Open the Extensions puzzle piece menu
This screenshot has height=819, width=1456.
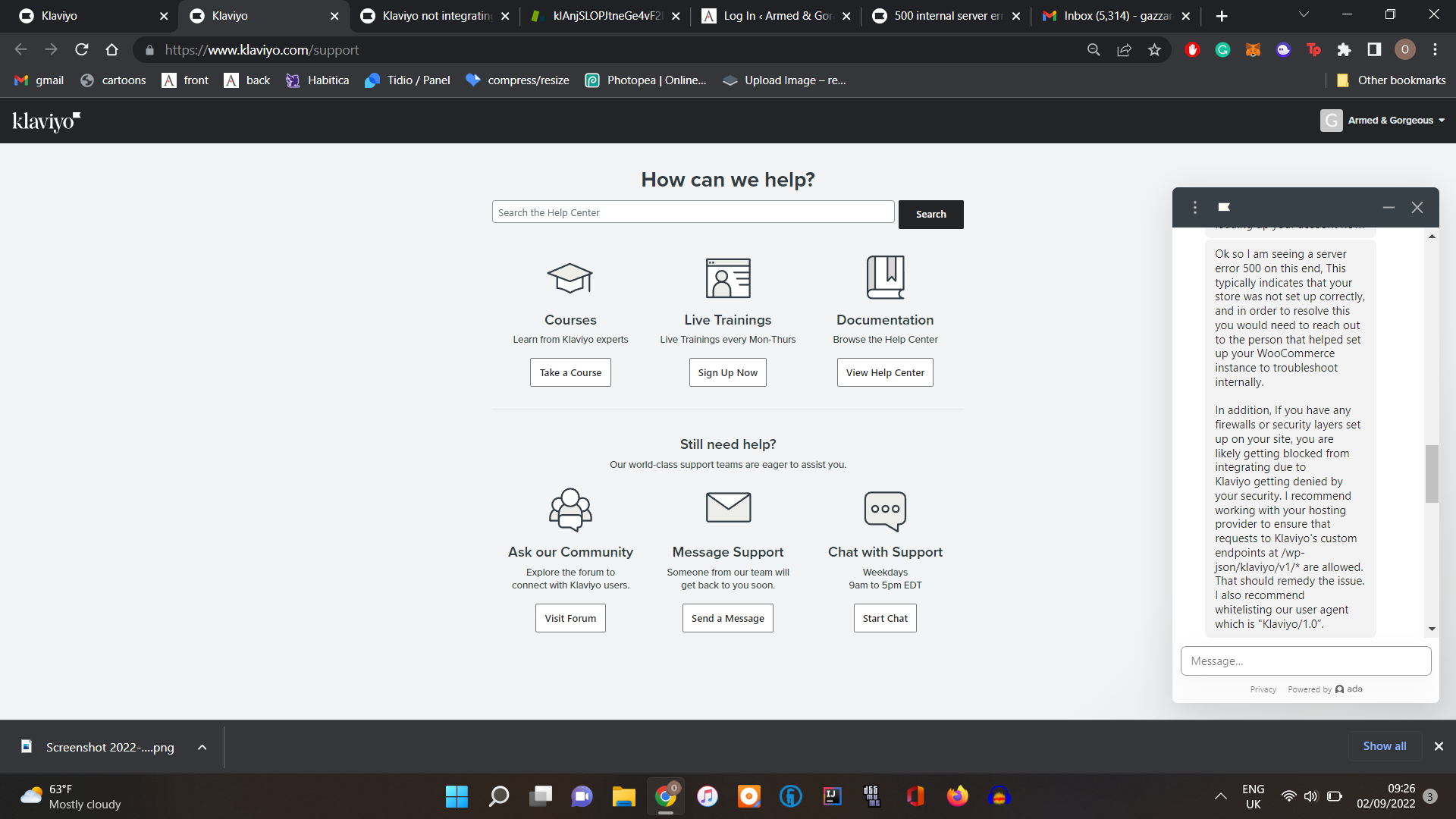pyautogui.click(x=1344, y=49)
